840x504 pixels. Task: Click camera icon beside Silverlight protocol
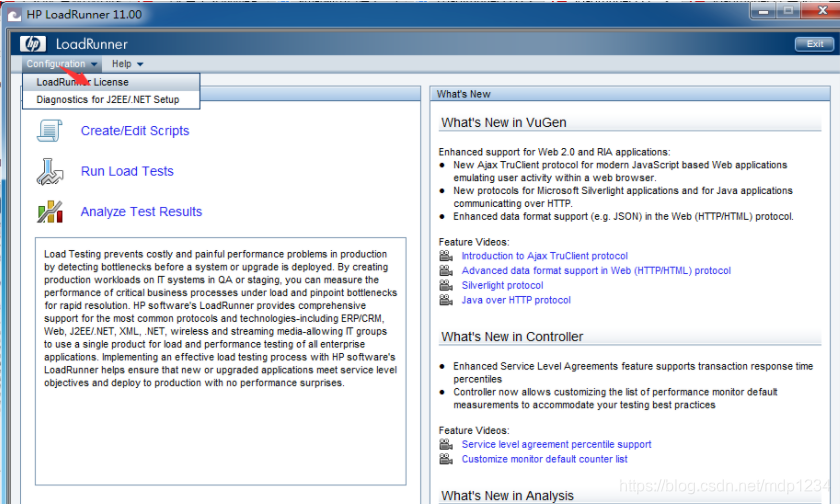(x=446, y=285)
